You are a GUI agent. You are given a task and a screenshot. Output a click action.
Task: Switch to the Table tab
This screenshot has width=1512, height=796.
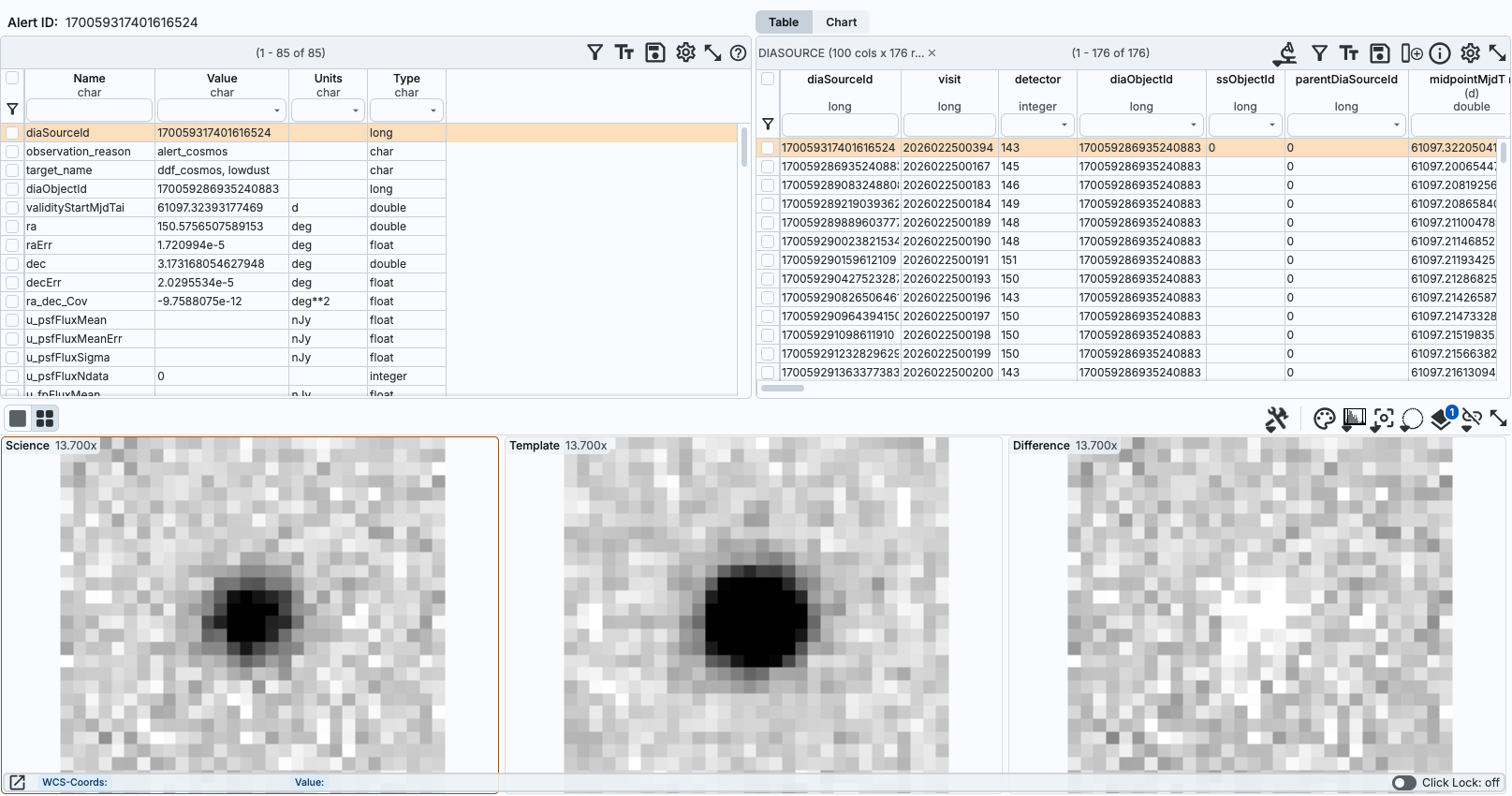(784, 22)
